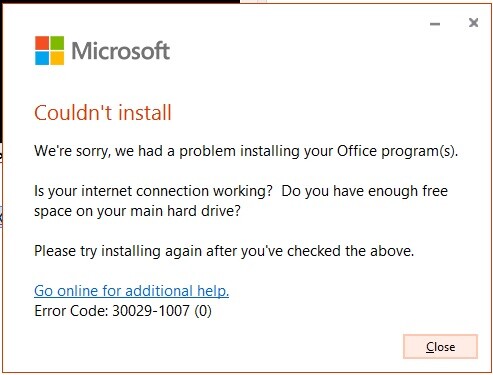Open the Go online for additional help link
493x375 pixels.
point(131,291)
